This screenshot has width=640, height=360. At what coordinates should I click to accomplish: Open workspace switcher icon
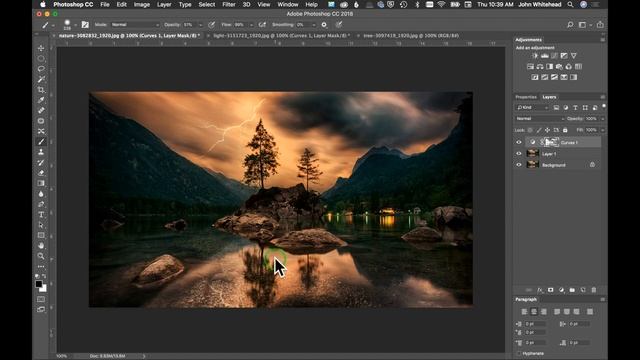coord(582,25)
